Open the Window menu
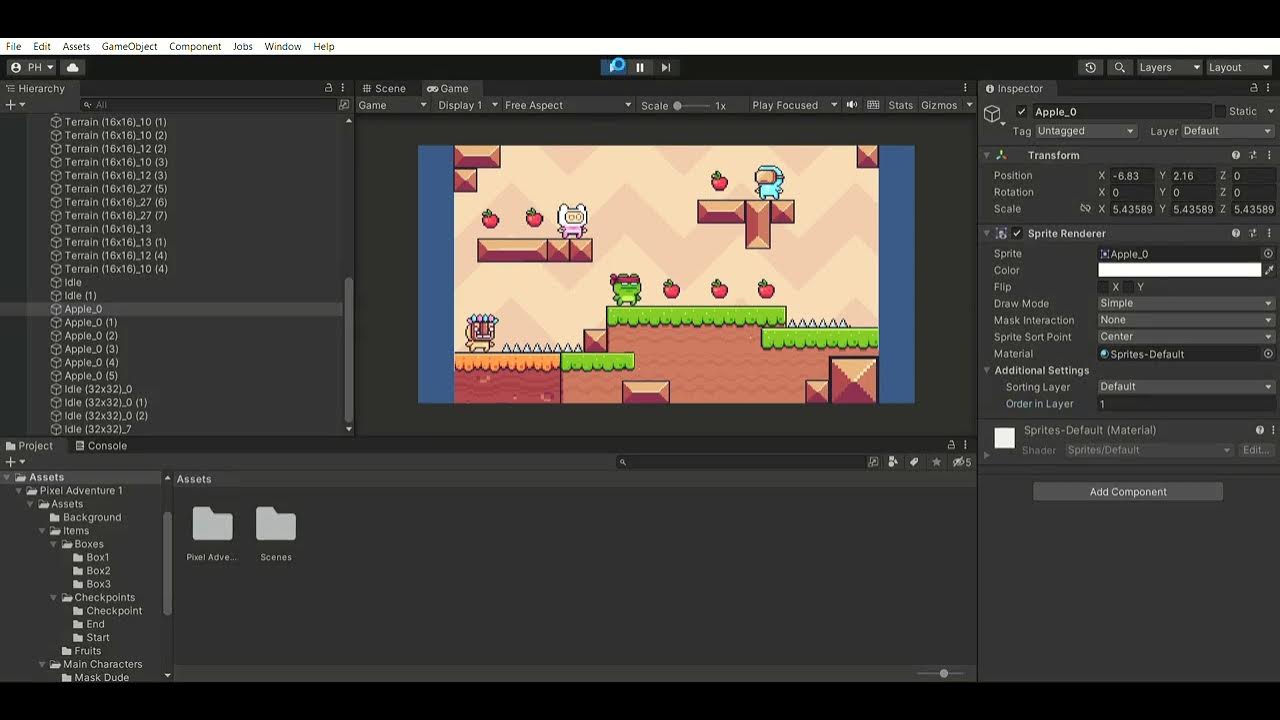 click(283, 46)
